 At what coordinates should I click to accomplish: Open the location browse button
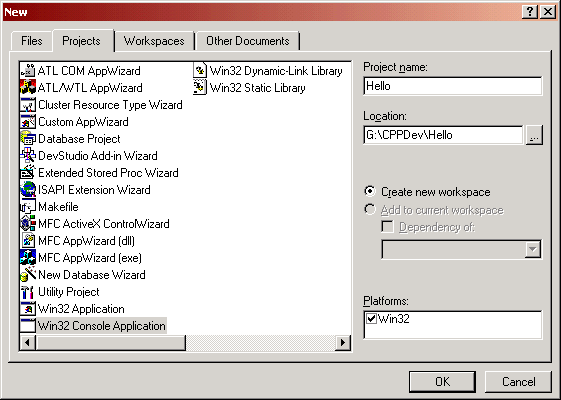534,135
